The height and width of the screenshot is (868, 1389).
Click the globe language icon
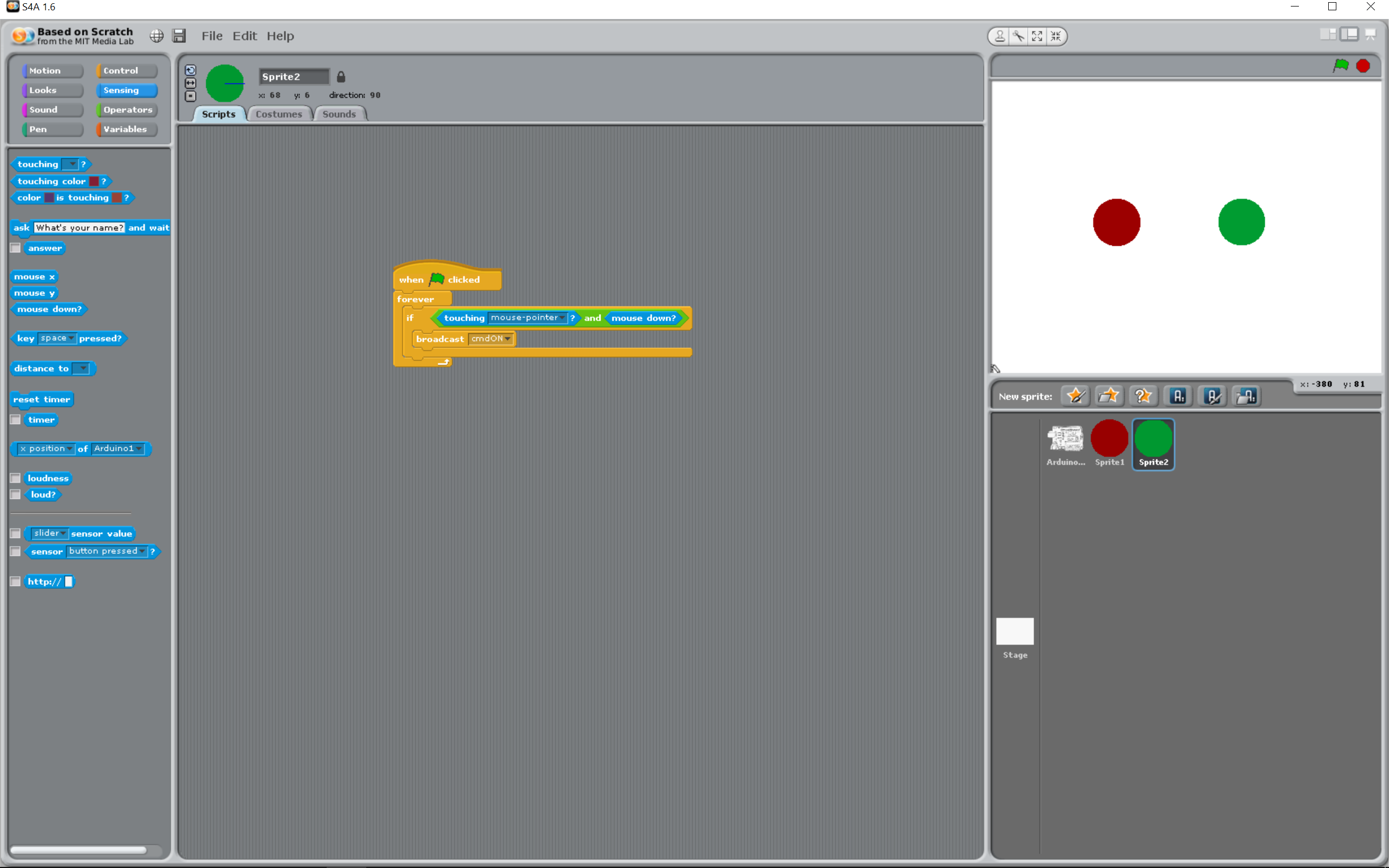click(x=156, y=36)
